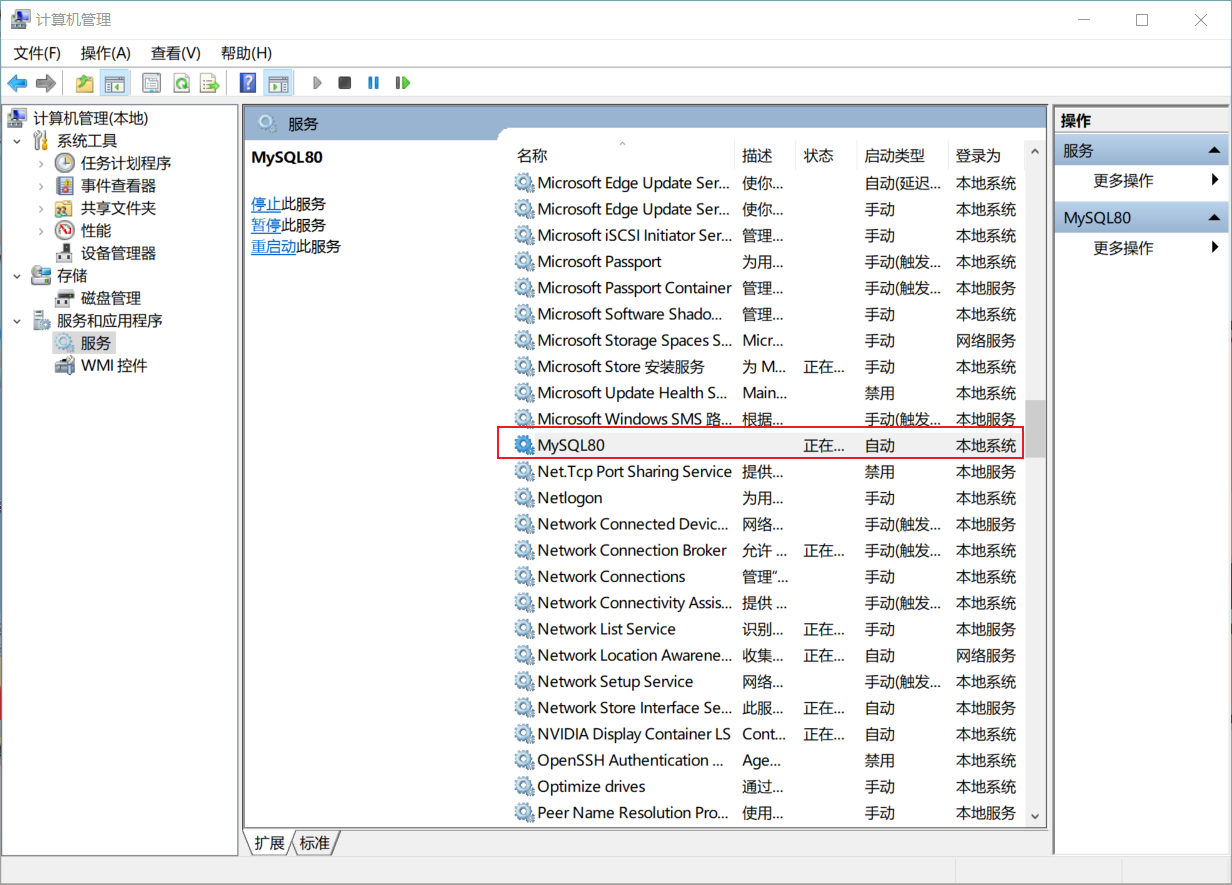Expand the 性能 tree node
This screenshot has width=1232, height=885.
40,231
